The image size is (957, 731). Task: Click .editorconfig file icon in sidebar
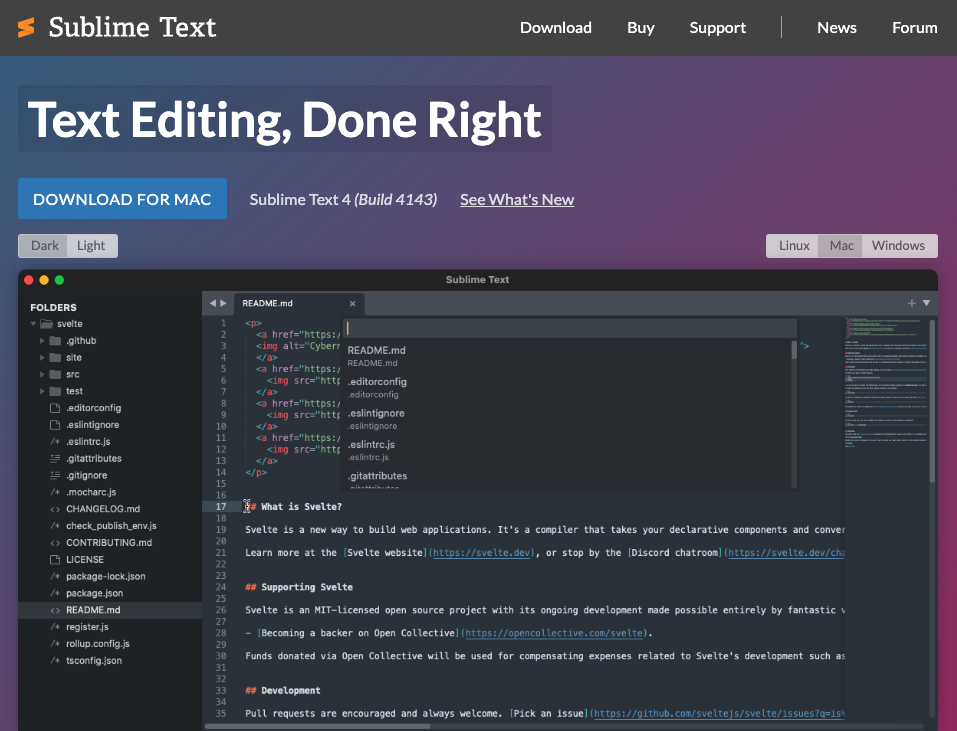coord(55,408)
